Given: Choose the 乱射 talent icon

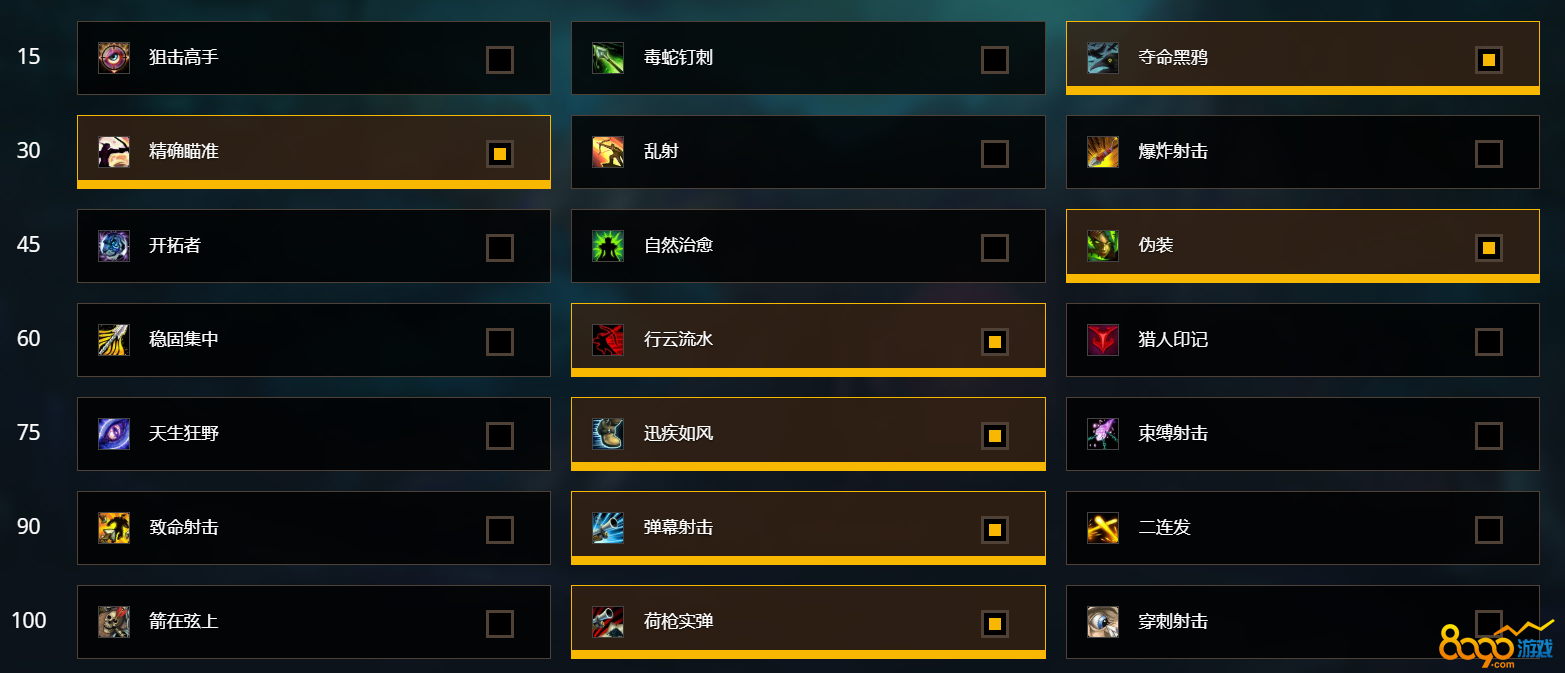Looking at the screenshot, I should pos(608,152).
